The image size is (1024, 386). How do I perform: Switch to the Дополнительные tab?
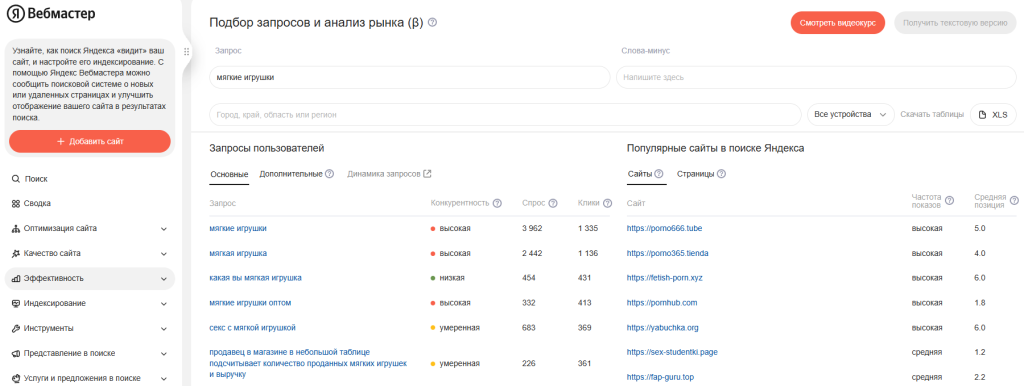click(x=291, y=174)
